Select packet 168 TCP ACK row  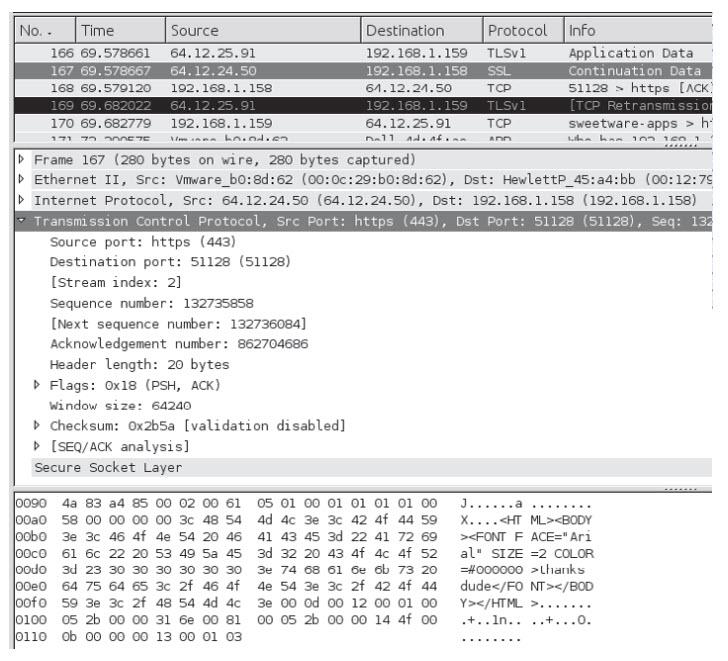pyautogui.click(x=364, y=88)
